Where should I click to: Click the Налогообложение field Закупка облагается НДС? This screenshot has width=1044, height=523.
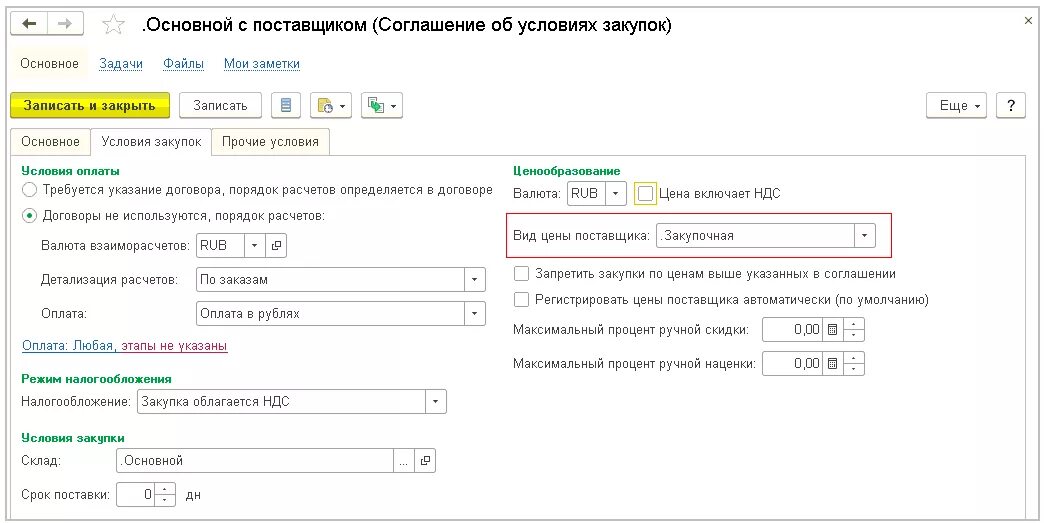pos(282,402)
